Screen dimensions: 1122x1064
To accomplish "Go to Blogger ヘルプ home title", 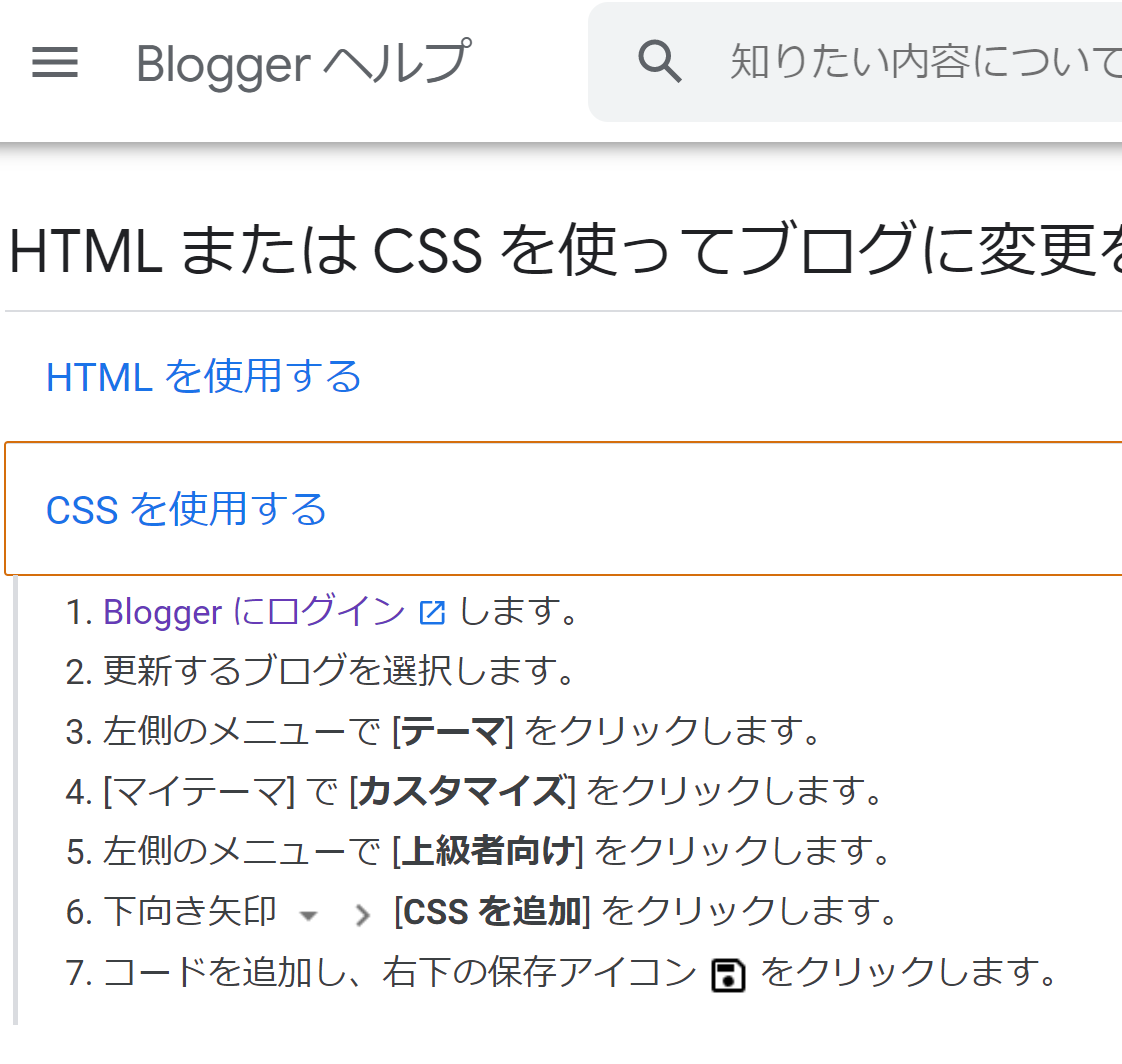I will coord(302,63).
